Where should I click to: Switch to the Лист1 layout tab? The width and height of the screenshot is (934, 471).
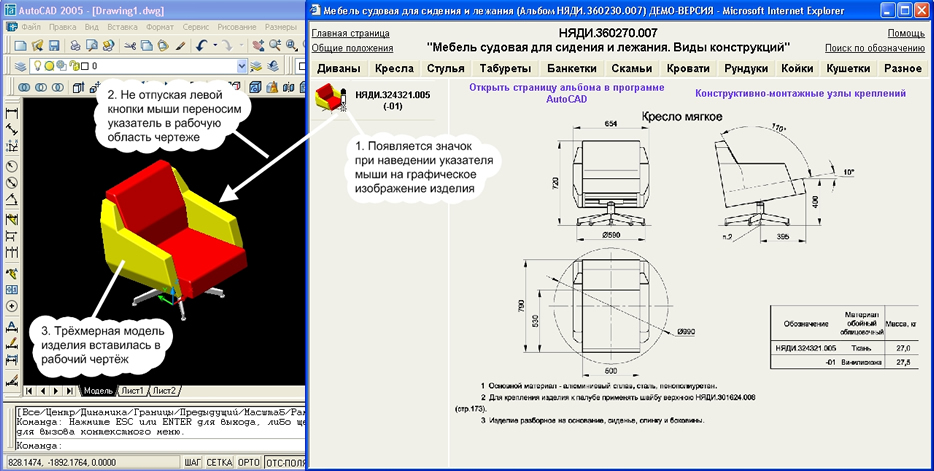tap(132, 391)
